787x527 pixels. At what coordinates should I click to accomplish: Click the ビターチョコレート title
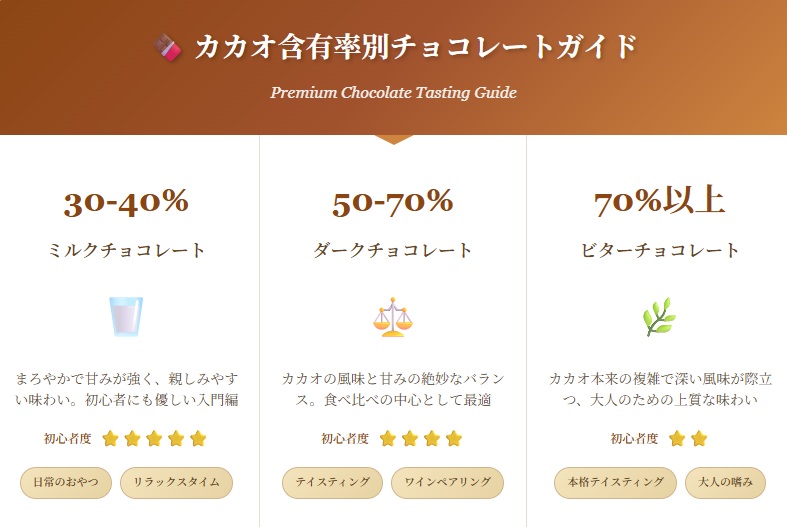point(660,250)
